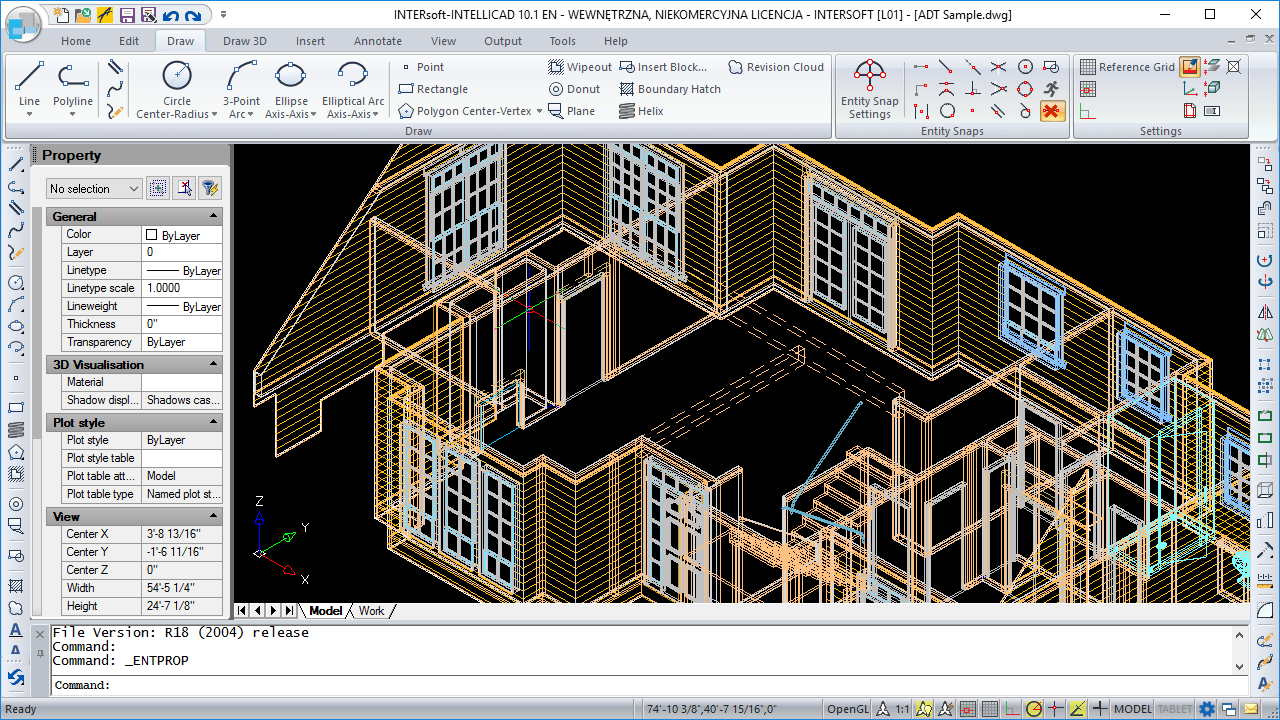Choose the Wipeout tool
Viewport: 1280px width, 720px height.
pyautogui.click(x=580, y=67)
